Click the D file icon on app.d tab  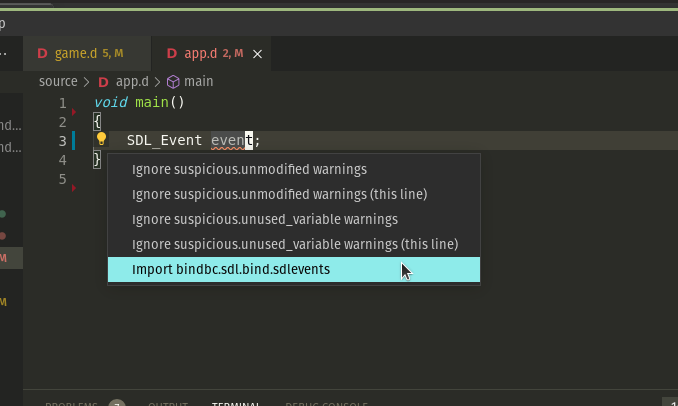172,54
